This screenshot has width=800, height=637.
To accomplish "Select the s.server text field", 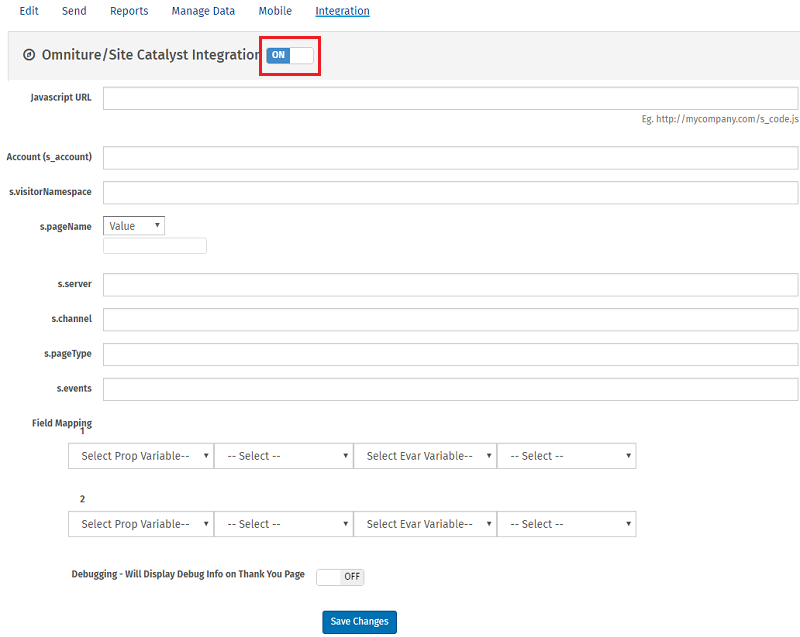I will pyautogui.click(x=450, y=285).
